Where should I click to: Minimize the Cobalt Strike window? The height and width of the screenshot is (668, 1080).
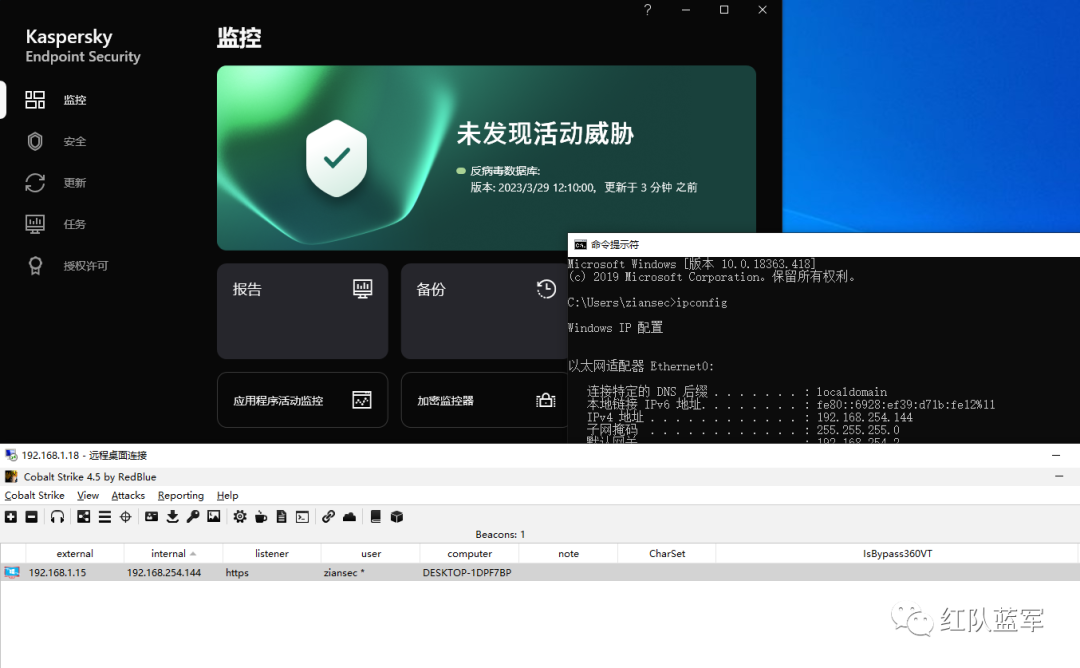pyautogui.click(x=1059, y=477)
